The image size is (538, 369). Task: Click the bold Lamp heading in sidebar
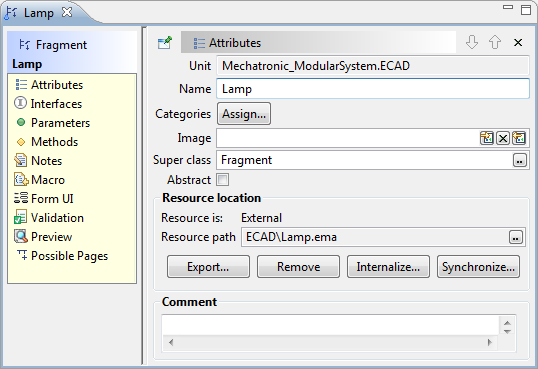click(27, 64)
